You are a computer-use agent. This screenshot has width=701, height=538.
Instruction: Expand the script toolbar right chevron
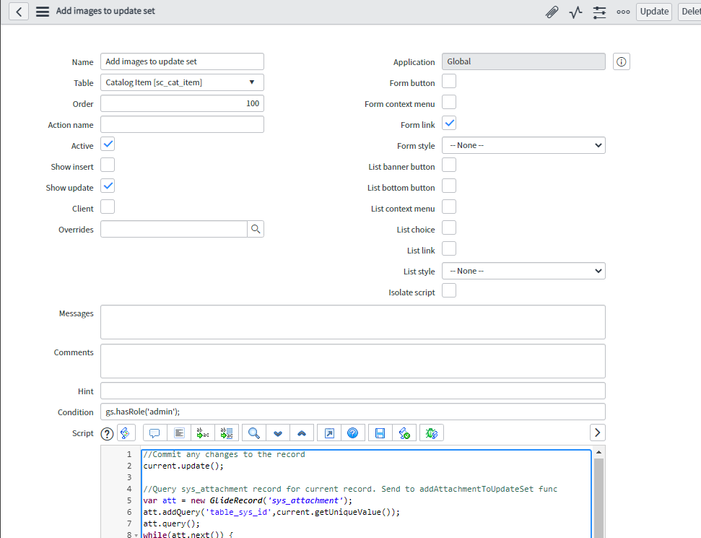[598, 433]
